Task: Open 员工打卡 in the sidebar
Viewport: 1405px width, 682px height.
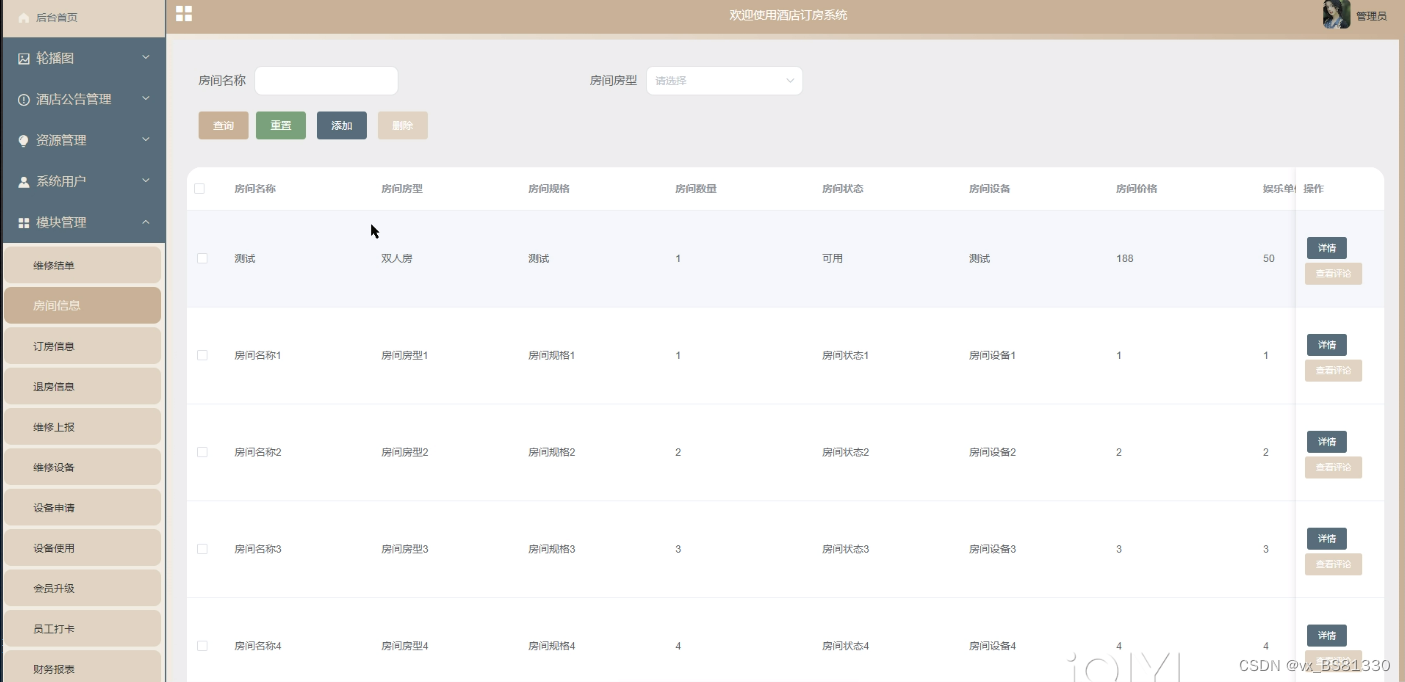Action: click(x=82, y=629)
